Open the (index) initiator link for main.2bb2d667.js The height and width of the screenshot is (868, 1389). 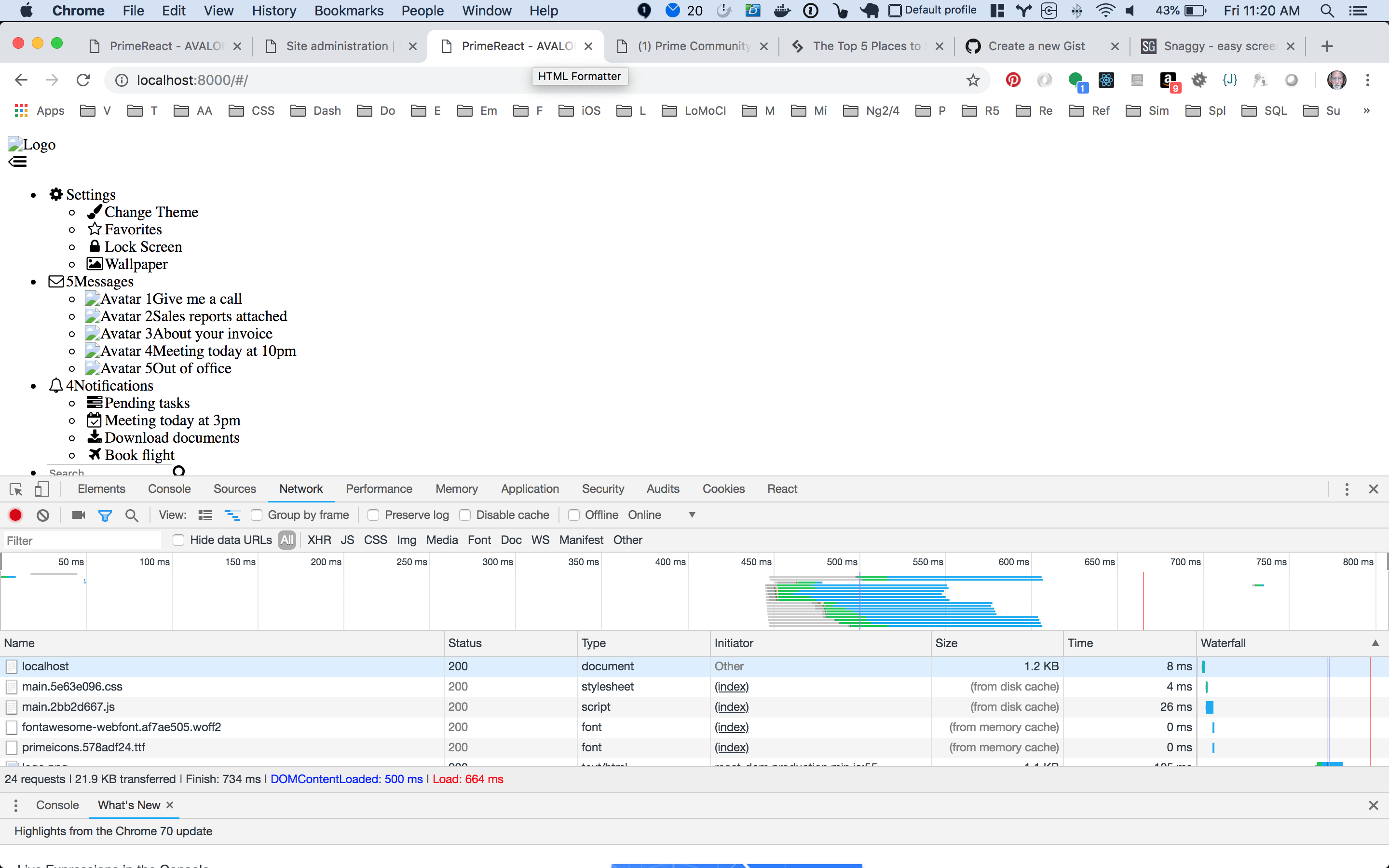click(x=731, y=706)
